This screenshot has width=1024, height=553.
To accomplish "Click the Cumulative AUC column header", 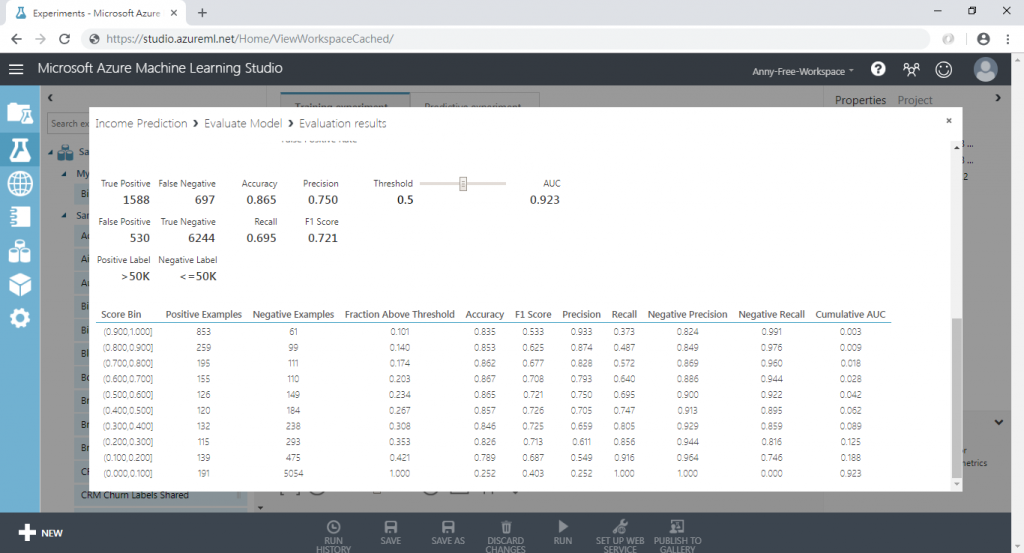I will (x=850, y=314).
